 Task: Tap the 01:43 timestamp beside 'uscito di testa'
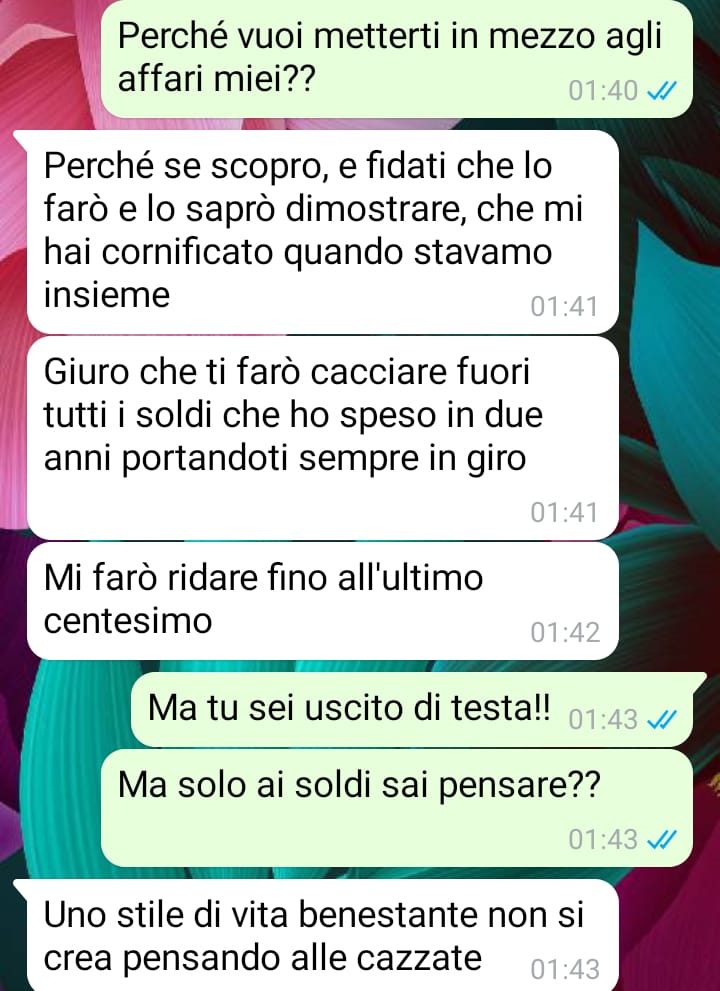pyautogui.click(x=603, y=720)
